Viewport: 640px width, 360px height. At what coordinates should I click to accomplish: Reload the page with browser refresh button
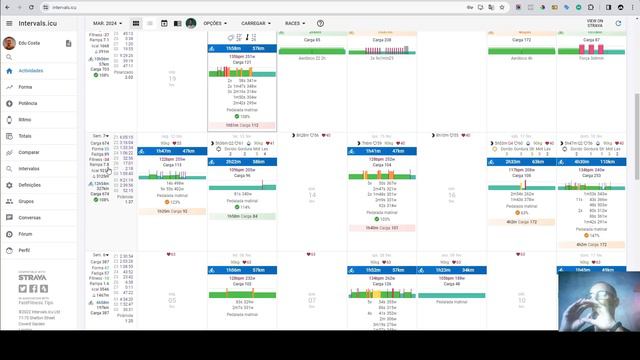click(x=31, y=7)
